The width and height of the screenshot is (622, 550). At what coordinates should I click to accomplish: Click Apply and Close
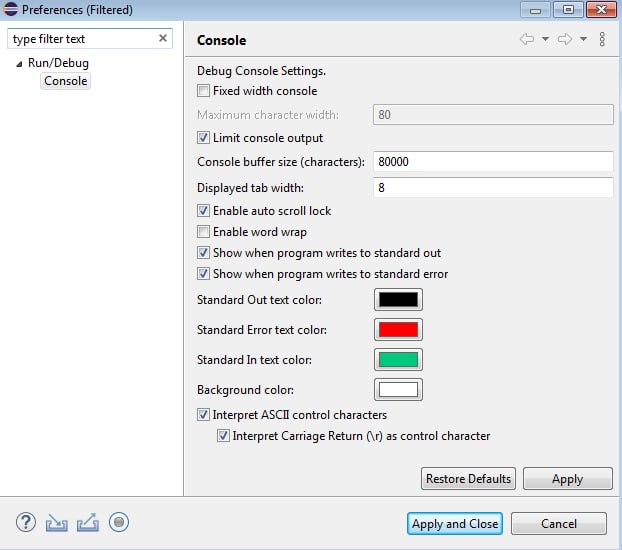click(x=455, y=524)
